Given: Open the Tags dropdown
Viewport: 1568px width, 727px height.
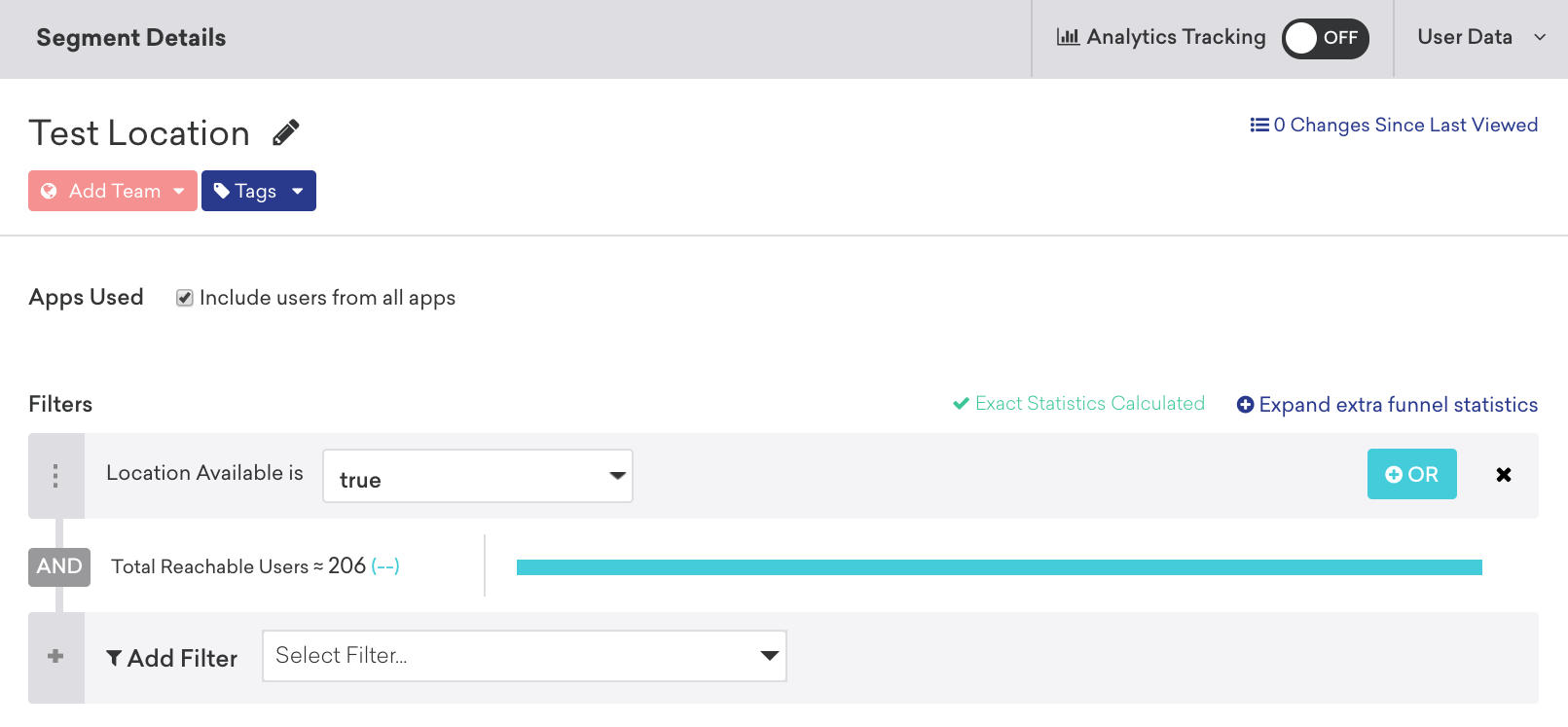Looking at the screenshot, I should click(x=259, y=191).
